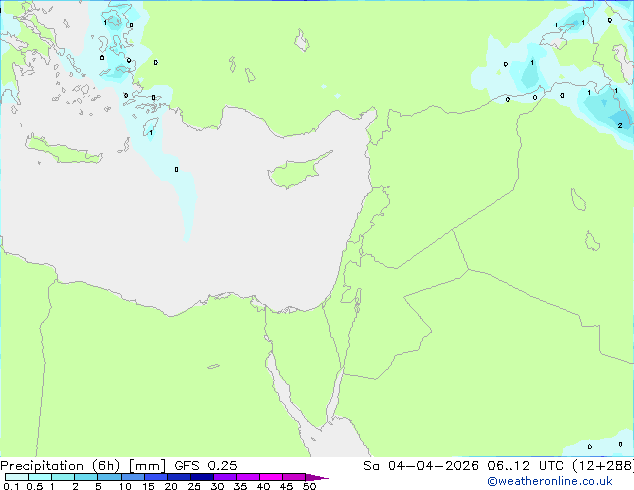Viewport: 634px width, 490px height.
Task: Click the '06..12 UTC' time text
Action: click(526, 466)
